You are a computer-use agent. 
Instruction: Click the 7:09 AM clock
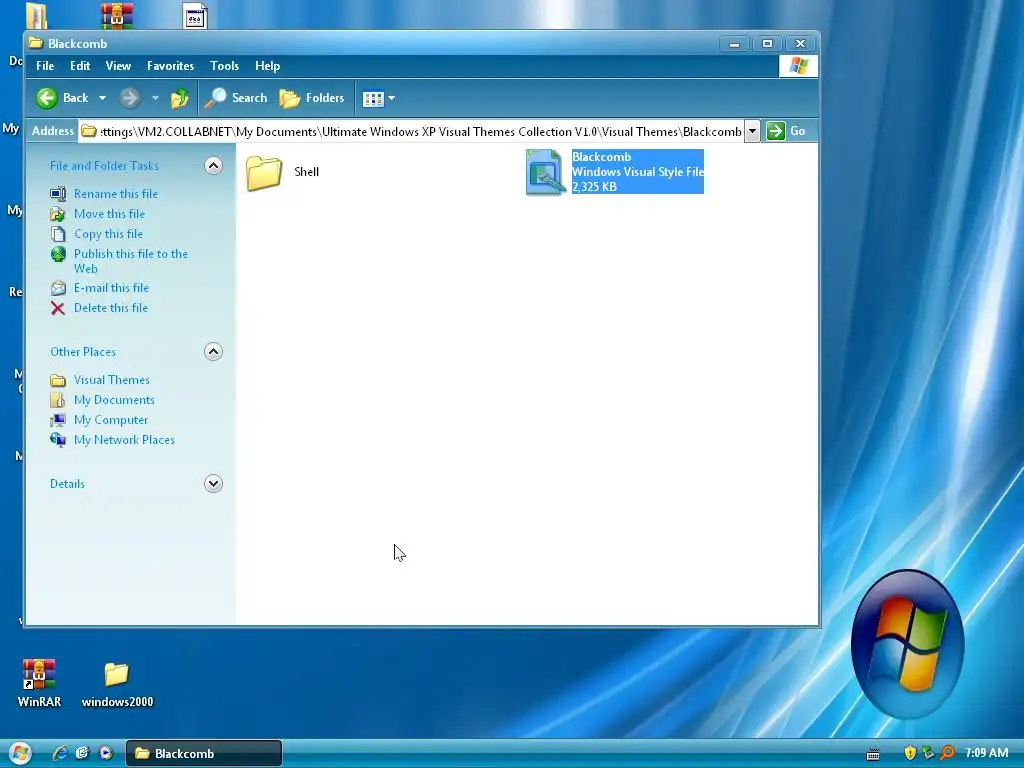(986, 753)
